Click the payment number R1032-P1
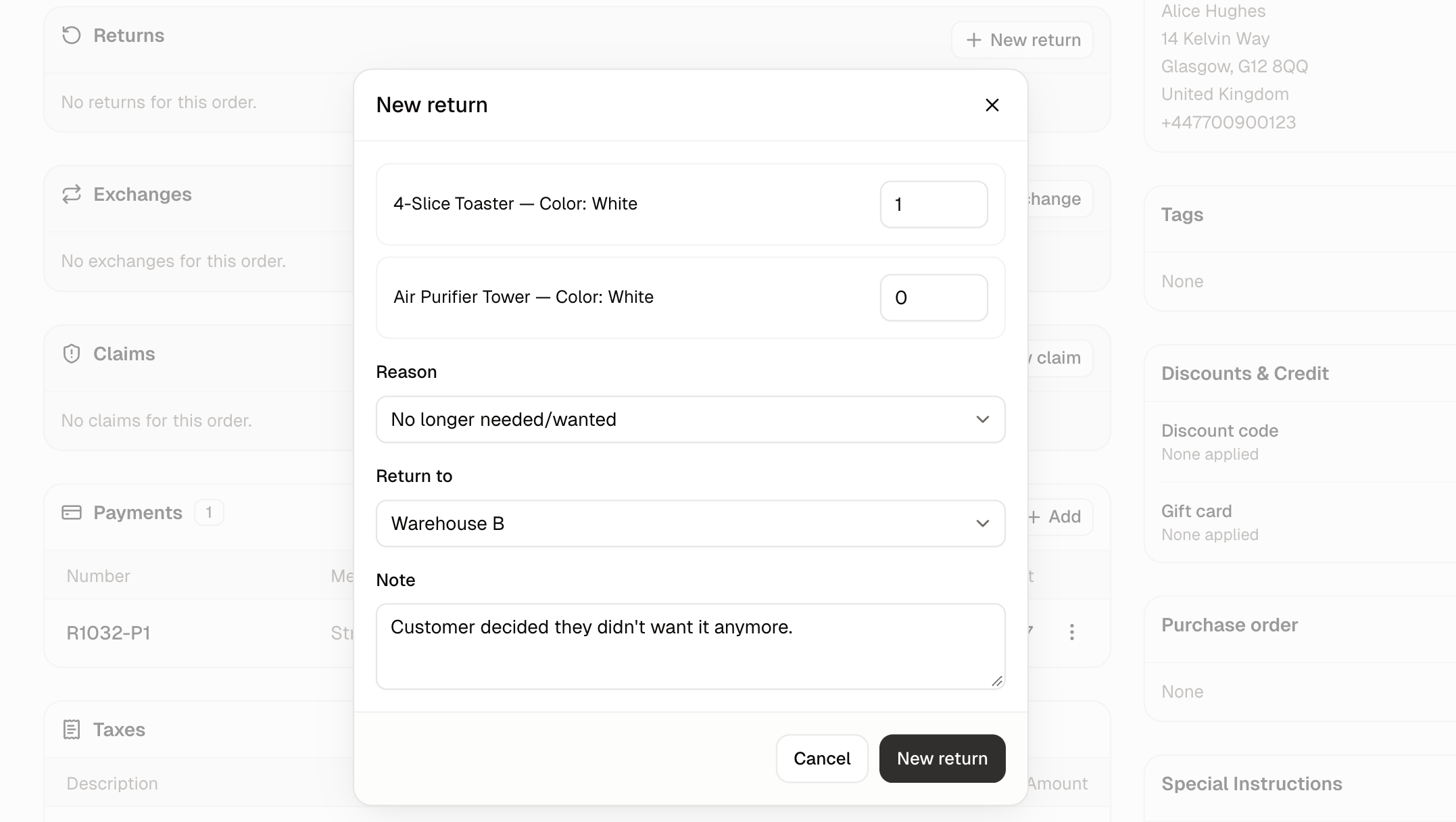 (x=108, y=633)
